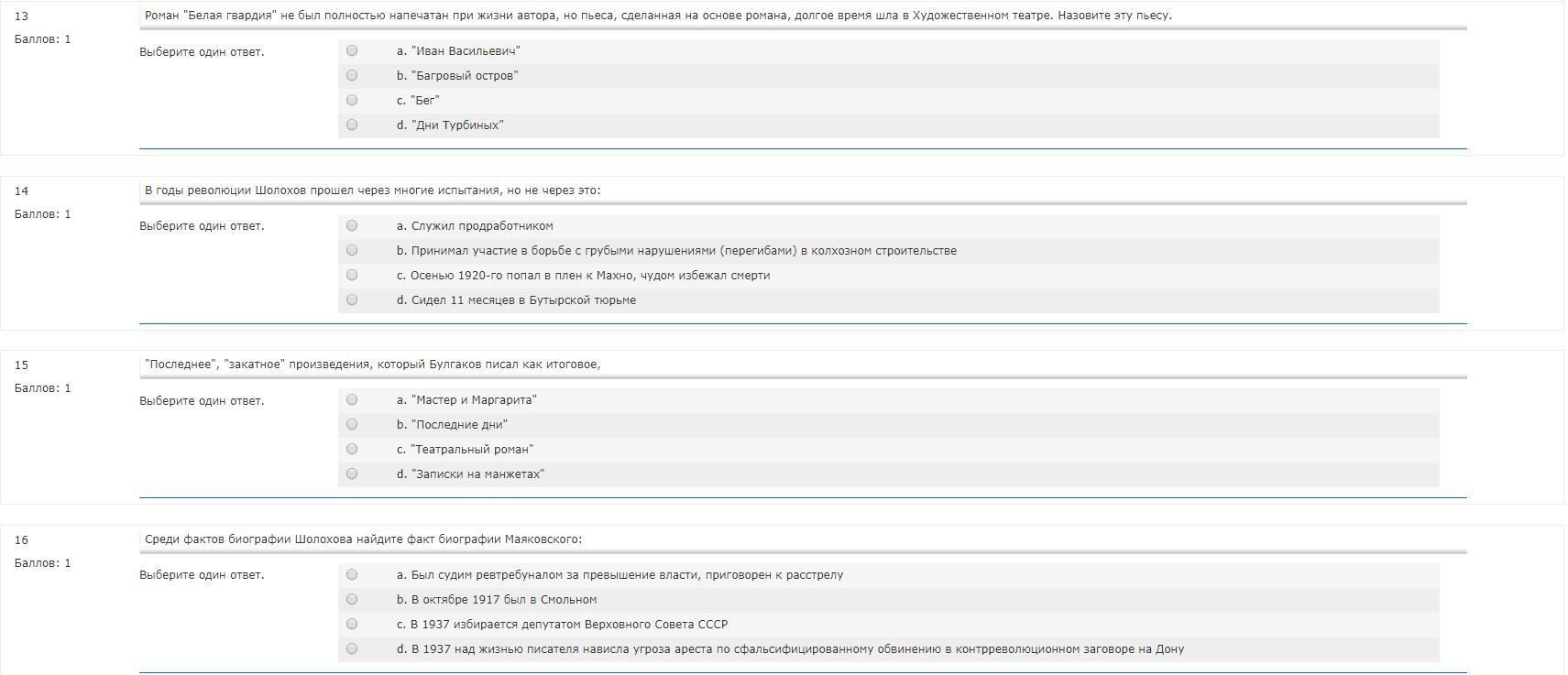Viewport: 1568px width, 675px height.
Task: Click answer text "Осенью 1920-го попал в плен к Махно, чудом избежал смерти"
Action: [583, 276]
